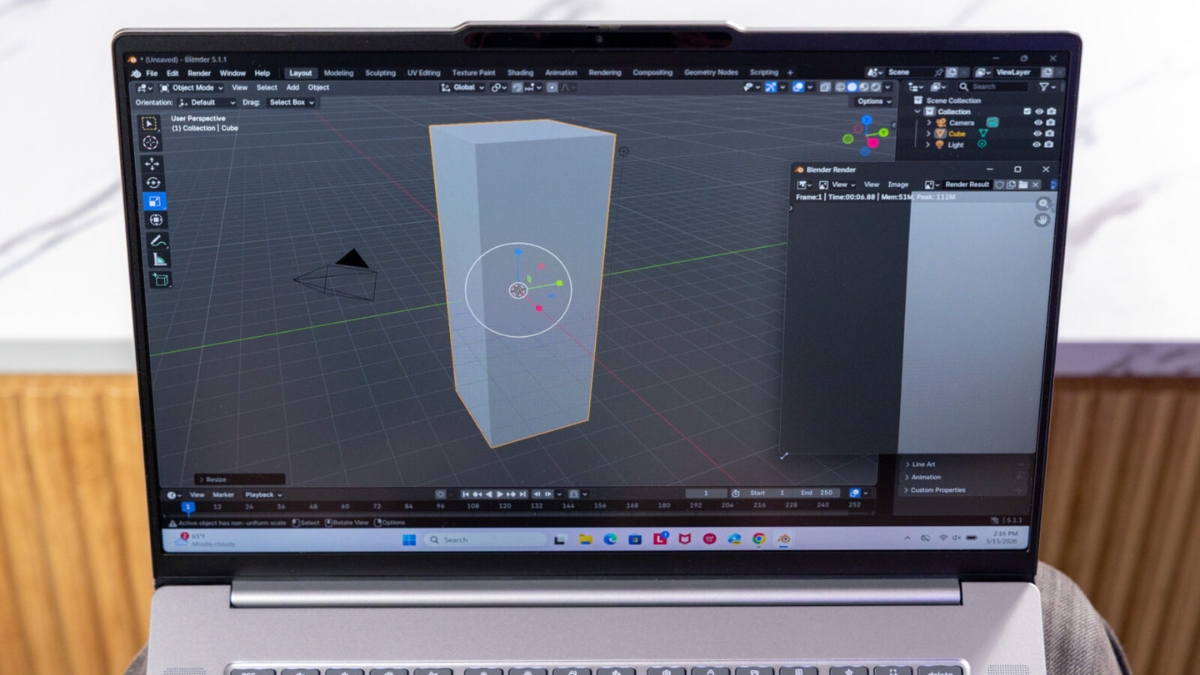Click the Playback button in the timeline
The image size is (1200, 675).
(x=262, y=495)
